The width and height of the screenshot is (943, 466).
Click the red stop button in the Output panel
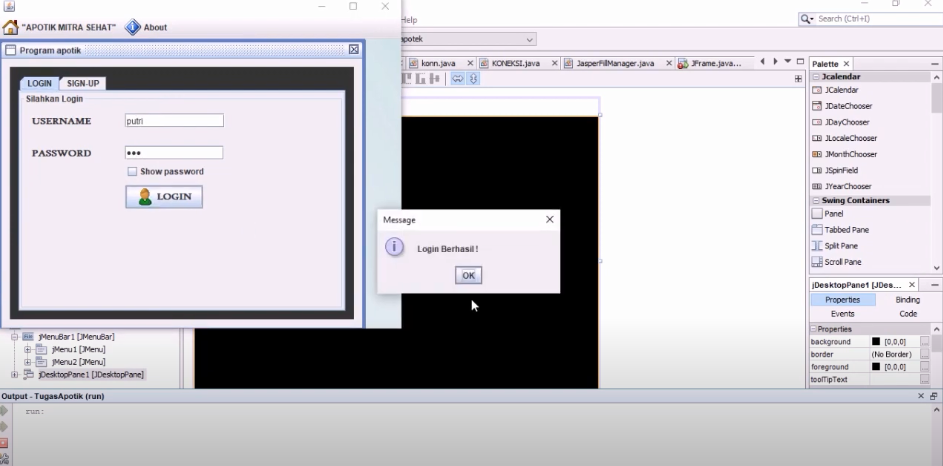click(4, 443)
